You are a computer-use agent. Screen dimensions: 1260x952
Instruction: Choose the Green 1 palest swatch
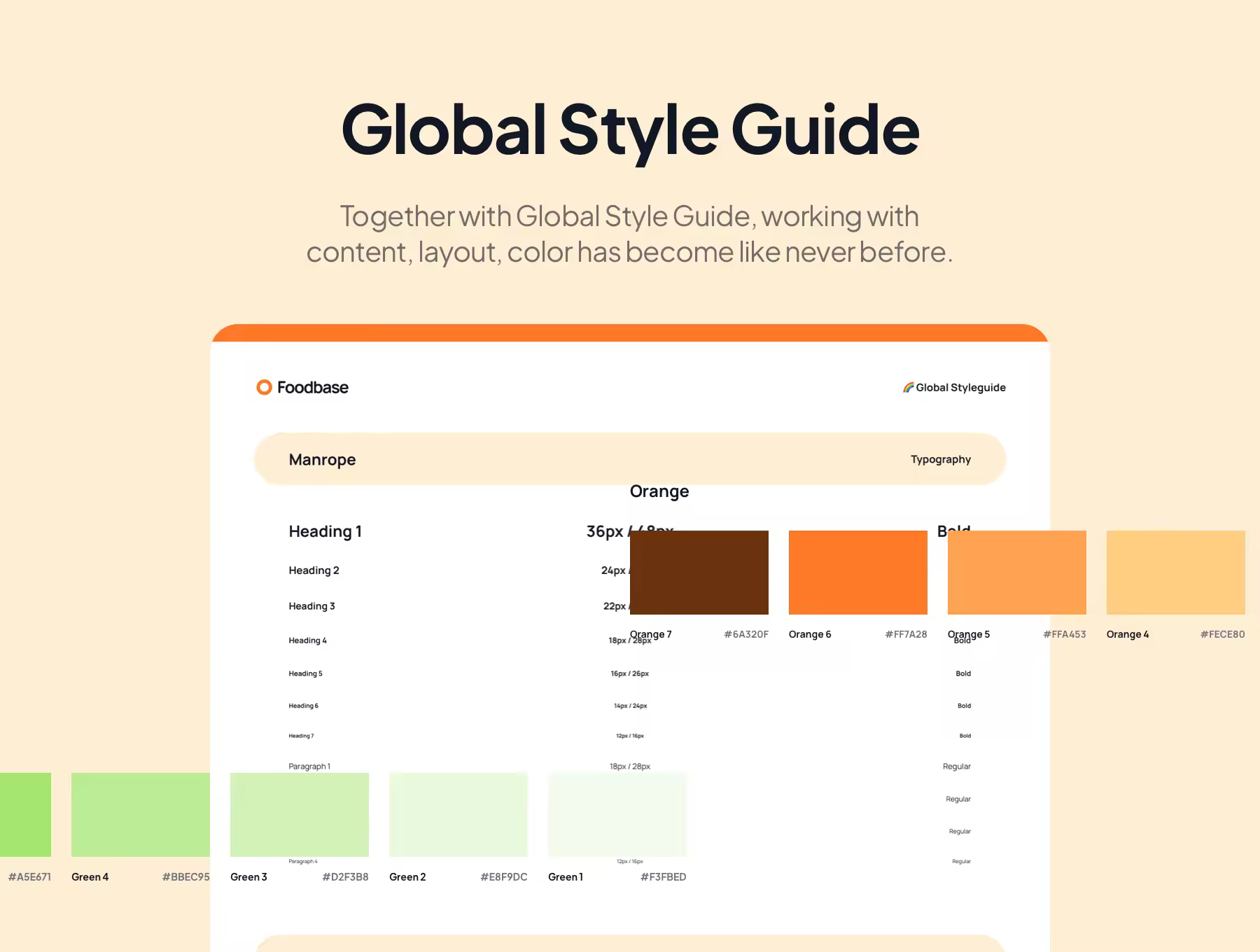pyautogui.click(x=617, y=815)
